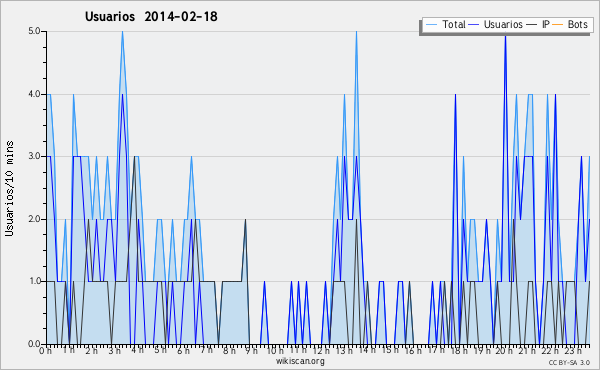Click the chart title Usuarios 2014-02-18
This screenshot has height=370, width=600.
pos(151,16)
